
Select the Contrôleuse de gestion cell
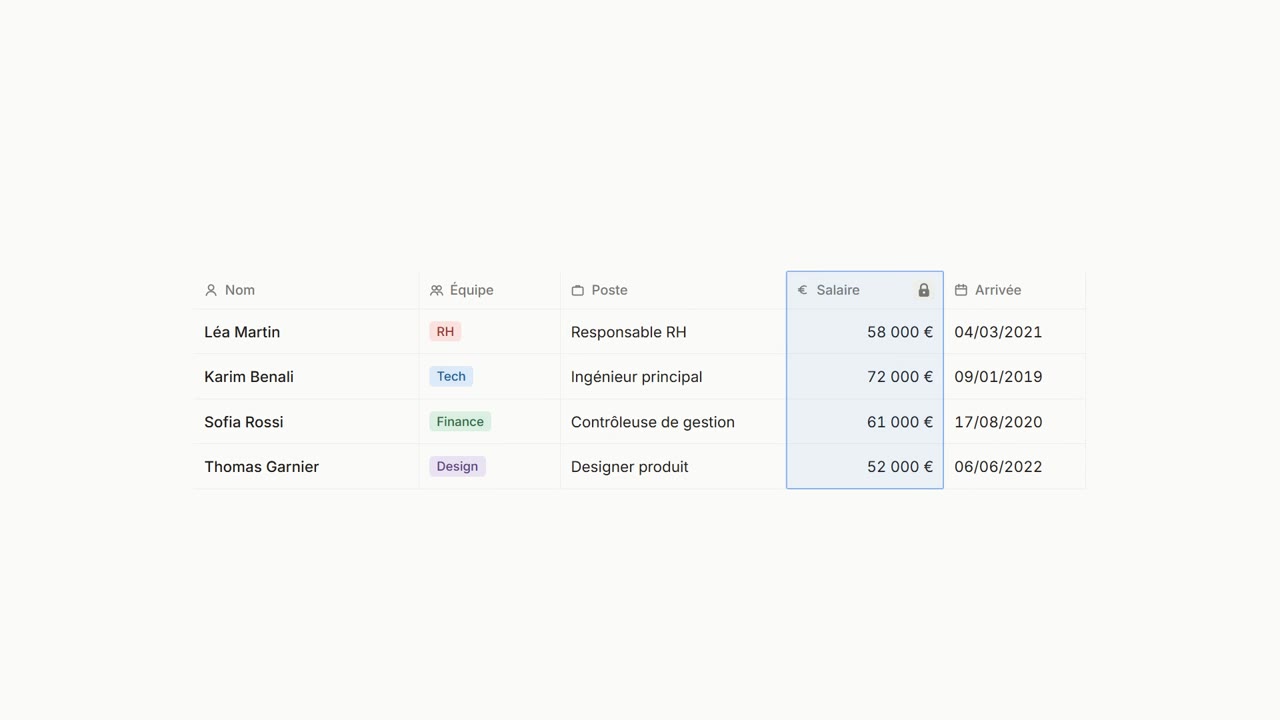tap(673, 422)
